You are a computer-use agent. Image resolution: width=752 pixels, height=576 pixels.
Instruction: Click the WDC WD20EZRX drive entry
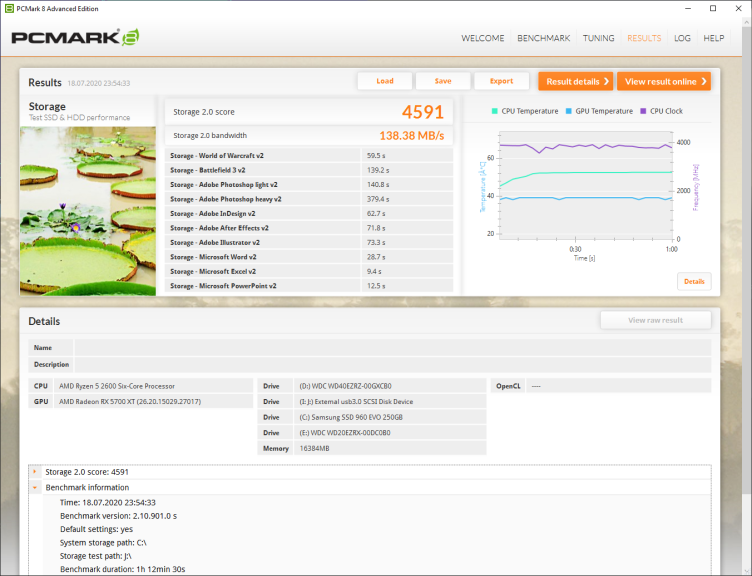390,433
